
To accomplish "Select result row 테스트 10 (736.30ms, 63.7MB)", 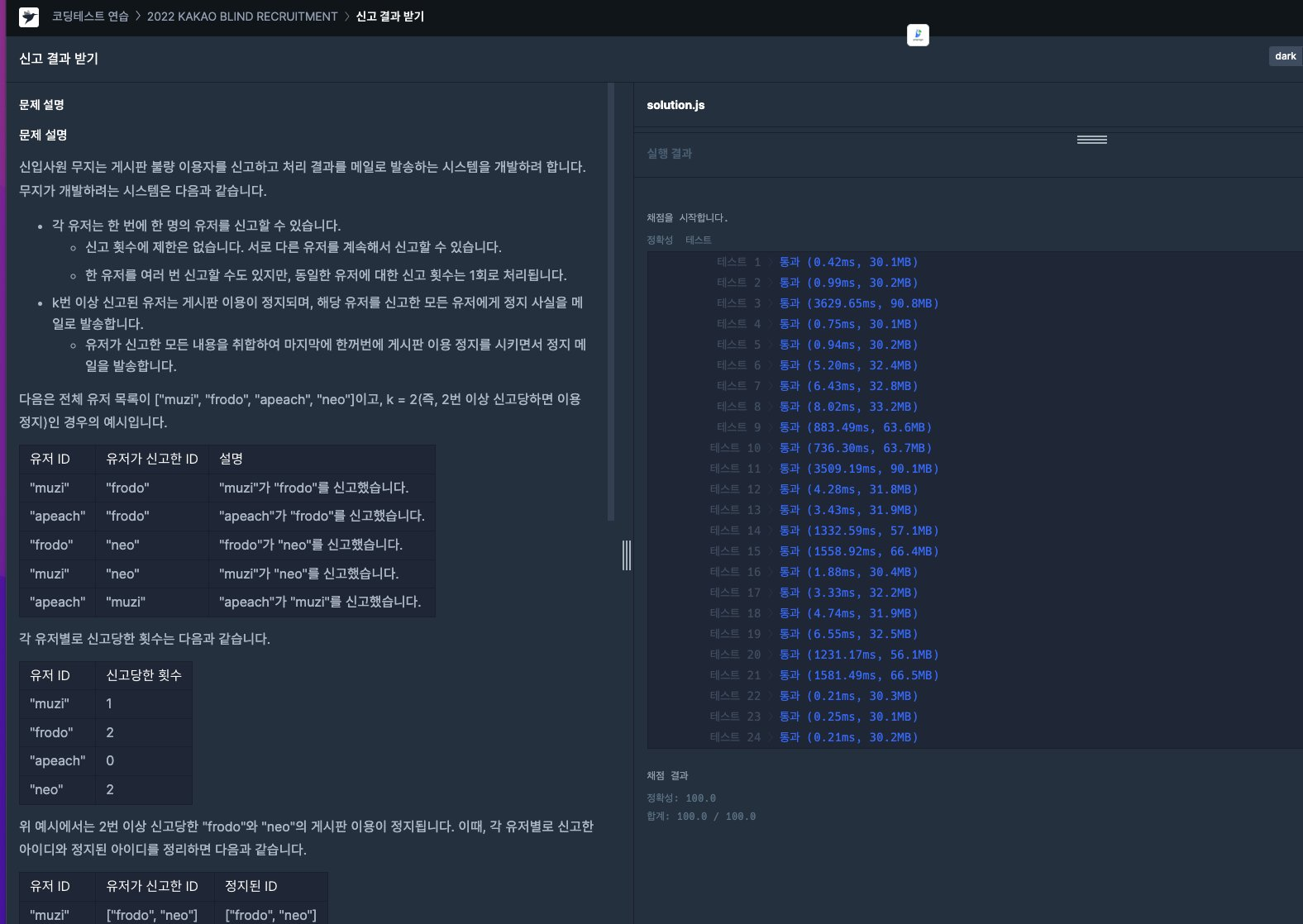I will coord(821,448).
